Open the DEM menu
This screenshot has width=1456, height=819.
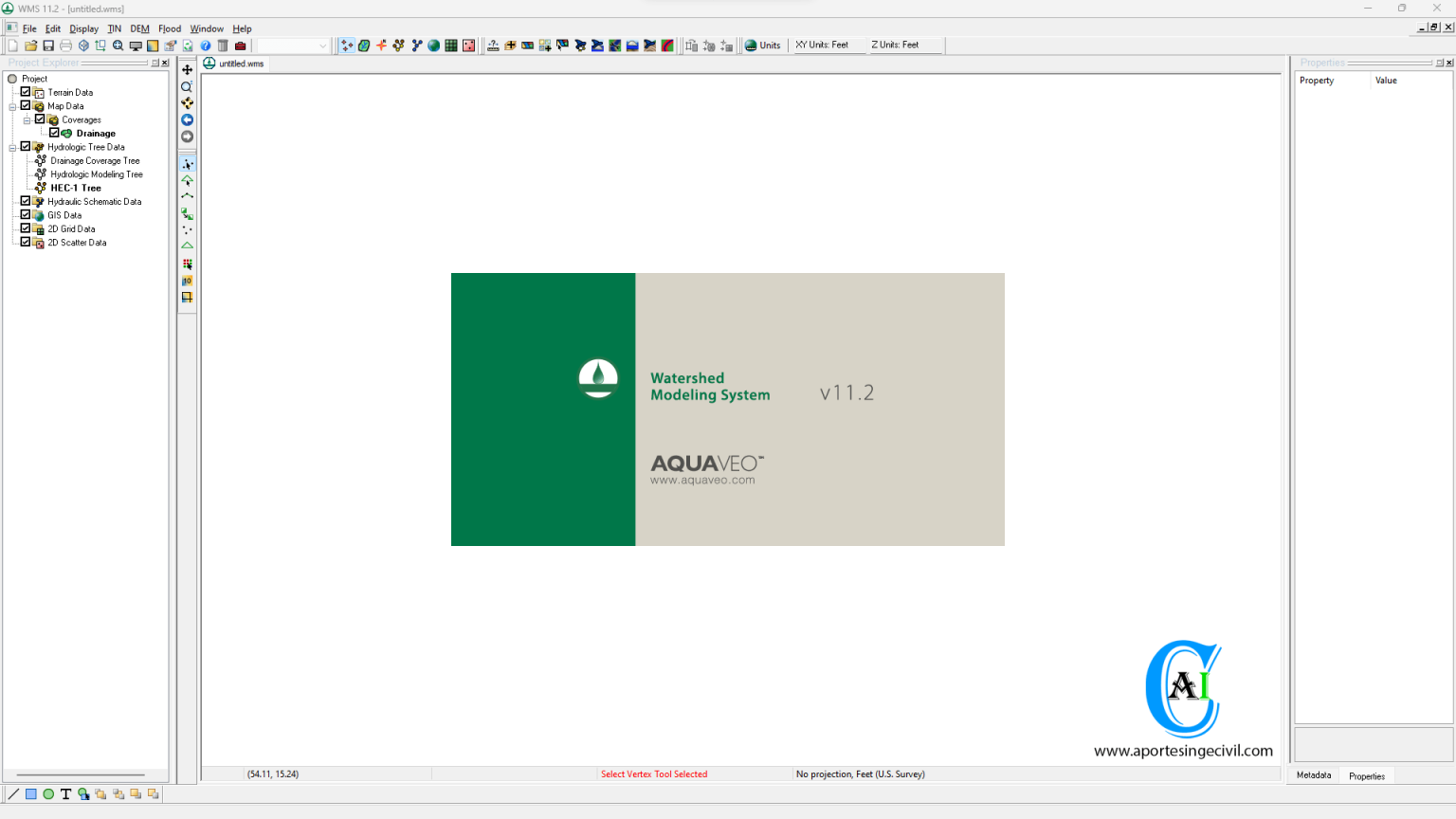pos(139,28)
